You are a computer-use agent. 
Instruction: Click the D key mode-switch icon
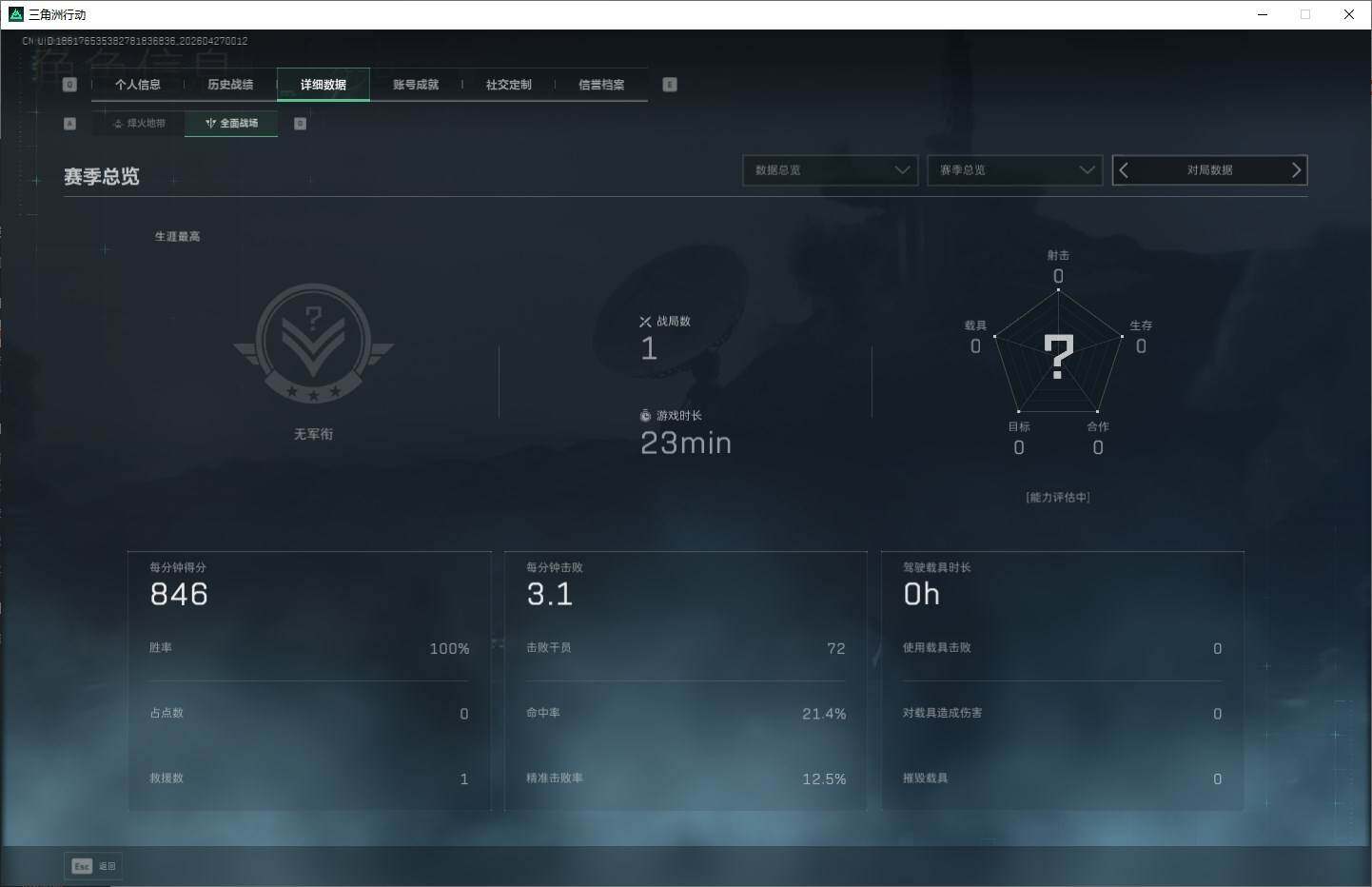click(x=301, y=124)
